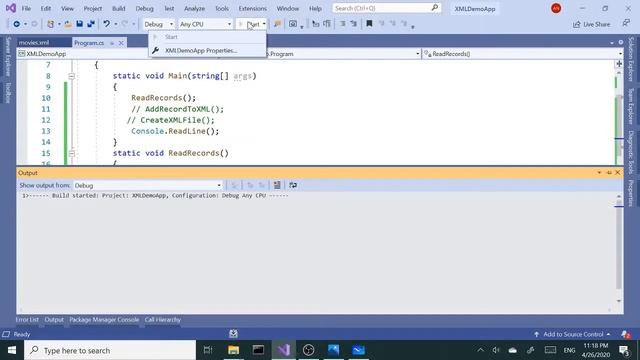
Task: Save the current file with Save icon
Action: [x=80, y=24]
